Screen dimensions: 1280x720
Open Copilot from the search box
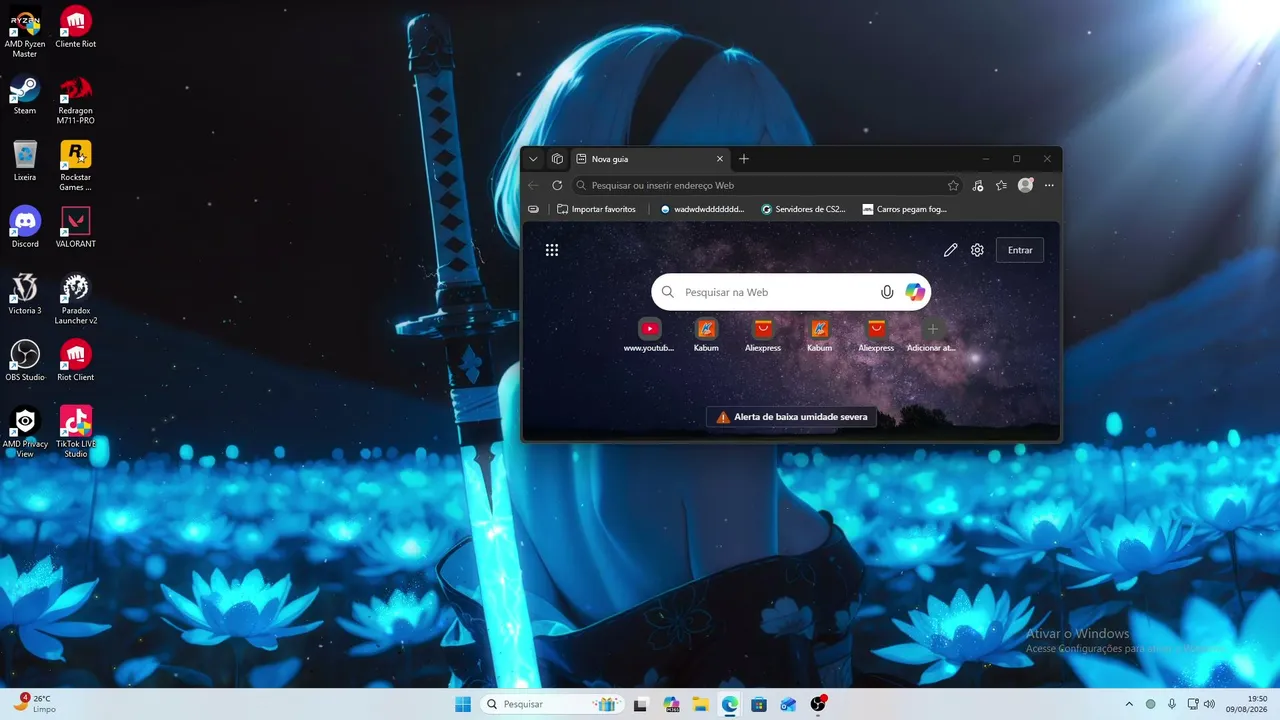tap(915, 292)
